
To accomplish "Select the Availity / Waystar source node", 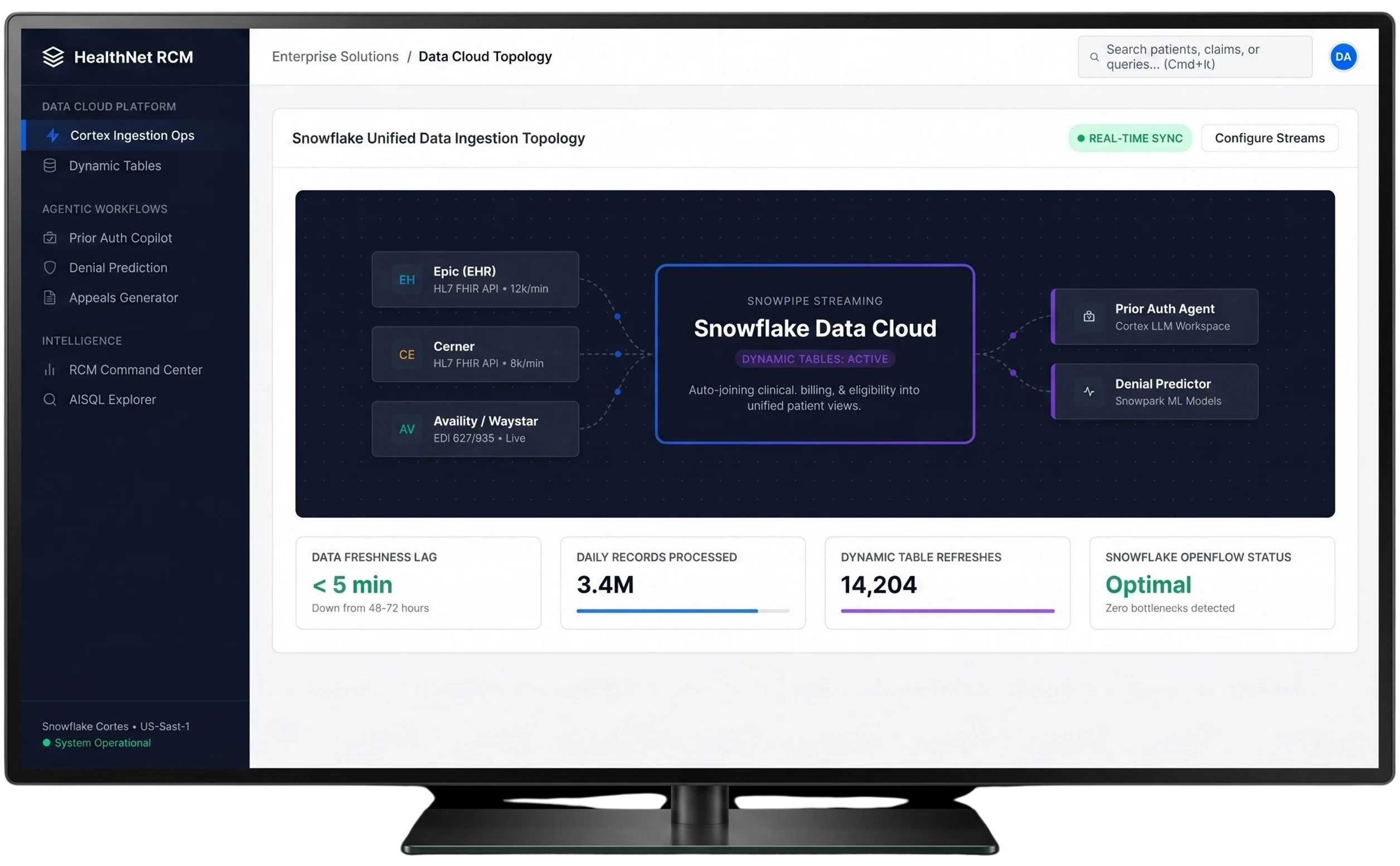I will (x=474, y=429).
